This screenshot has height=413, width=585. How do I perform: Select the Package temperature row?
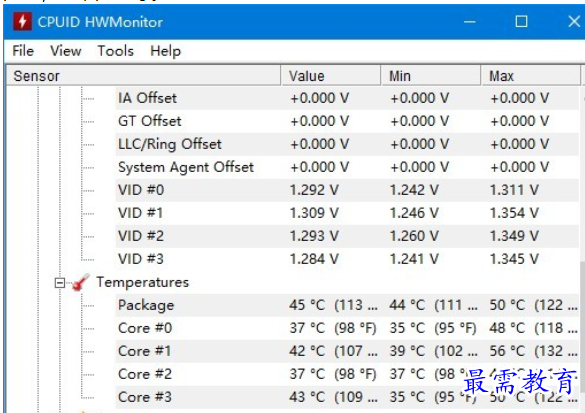(x=347, y=305)
